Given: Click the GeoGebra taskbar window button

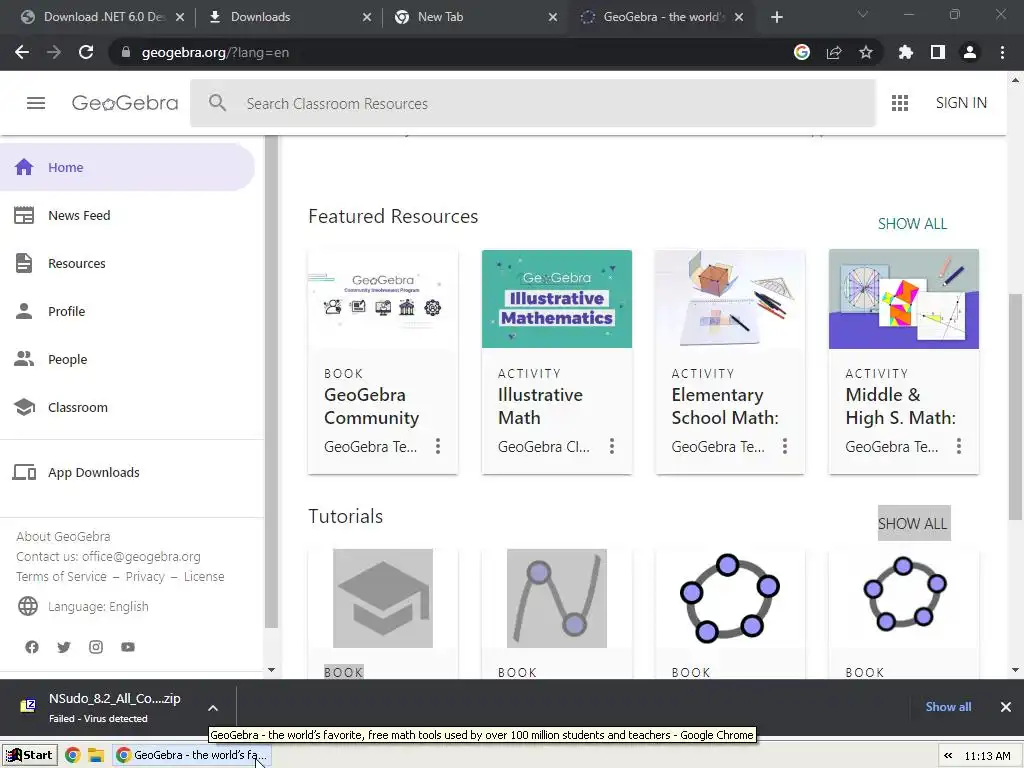Looking at the screenshot, I should pyautogui.click(x=191, y=756).
